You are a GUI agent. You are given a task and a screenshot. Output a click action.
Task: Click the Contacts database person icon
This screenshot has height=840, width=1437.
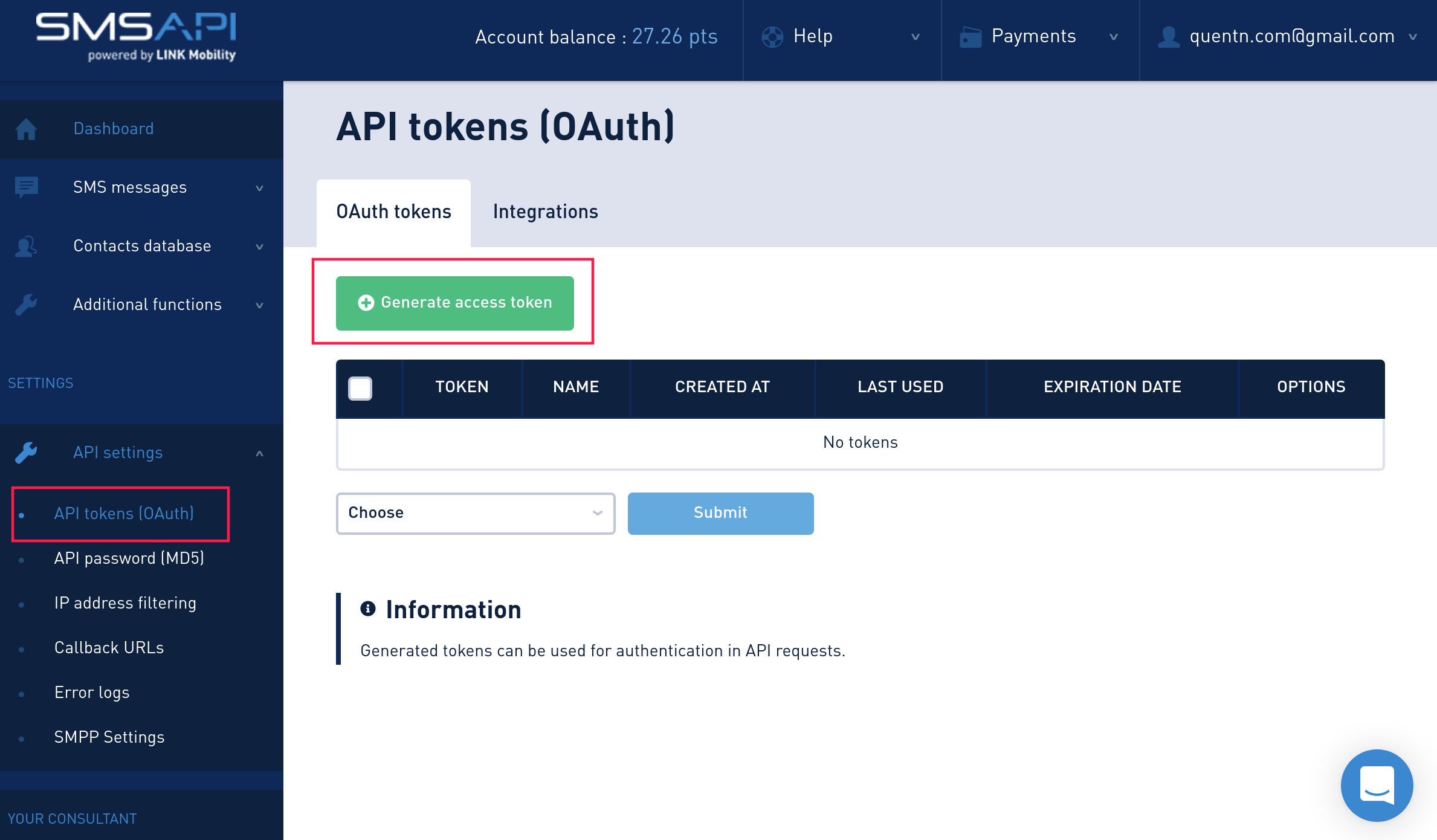[x=26, y=246]
